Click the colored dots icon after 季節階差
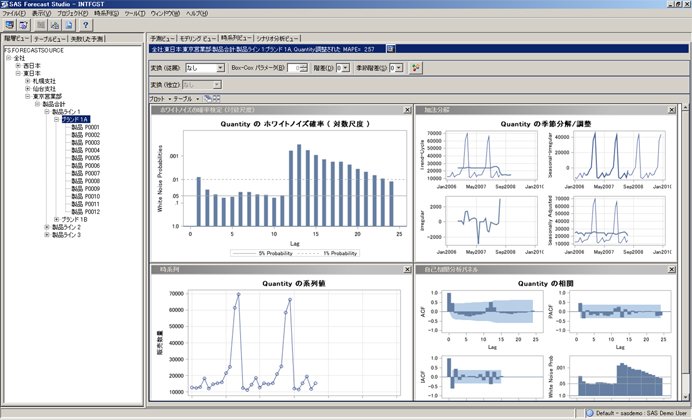Viewport: 692px width, 420px height. click(415, 68)
